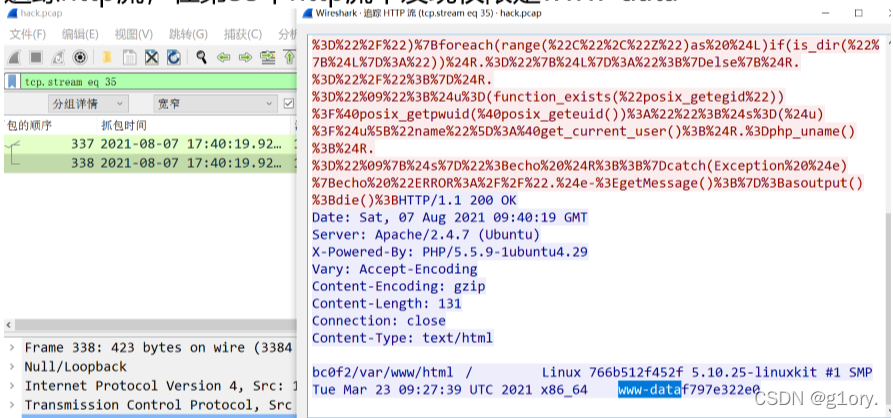Click the save capture file icon
893x418 pixels.
[130, 57]
